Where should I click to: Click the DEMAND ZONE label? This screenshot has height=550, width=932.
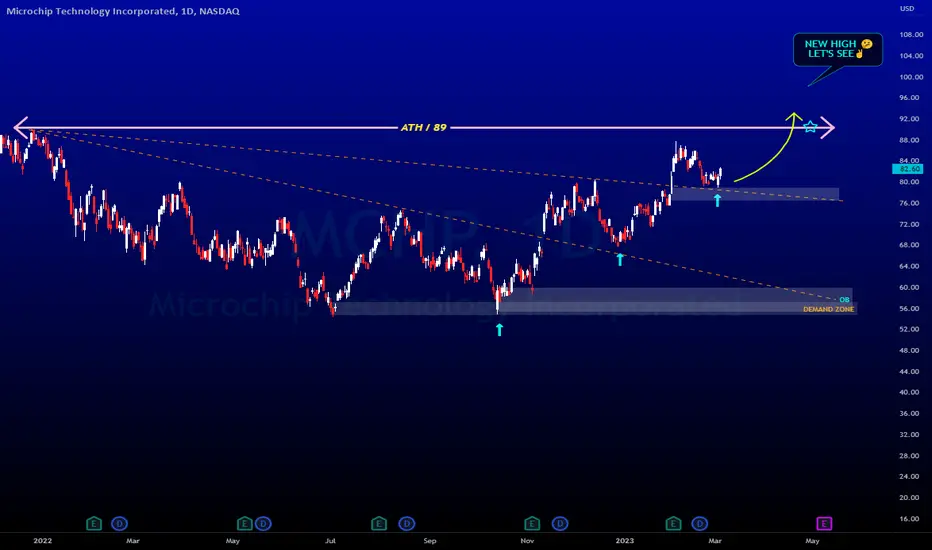(x=829, y=309)
